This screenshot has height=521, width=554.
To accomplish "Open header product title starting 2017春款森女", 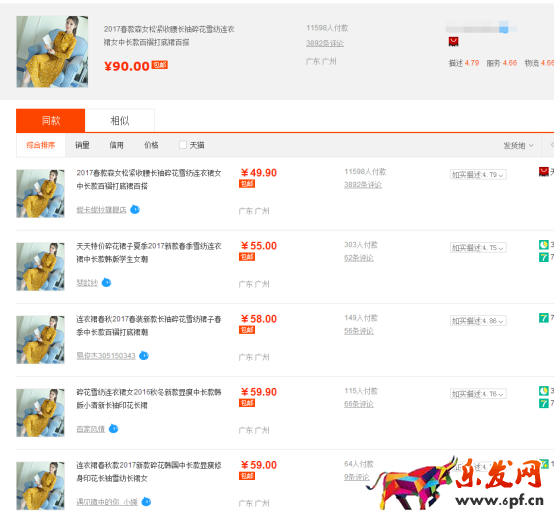I will [x=169, y=36].
